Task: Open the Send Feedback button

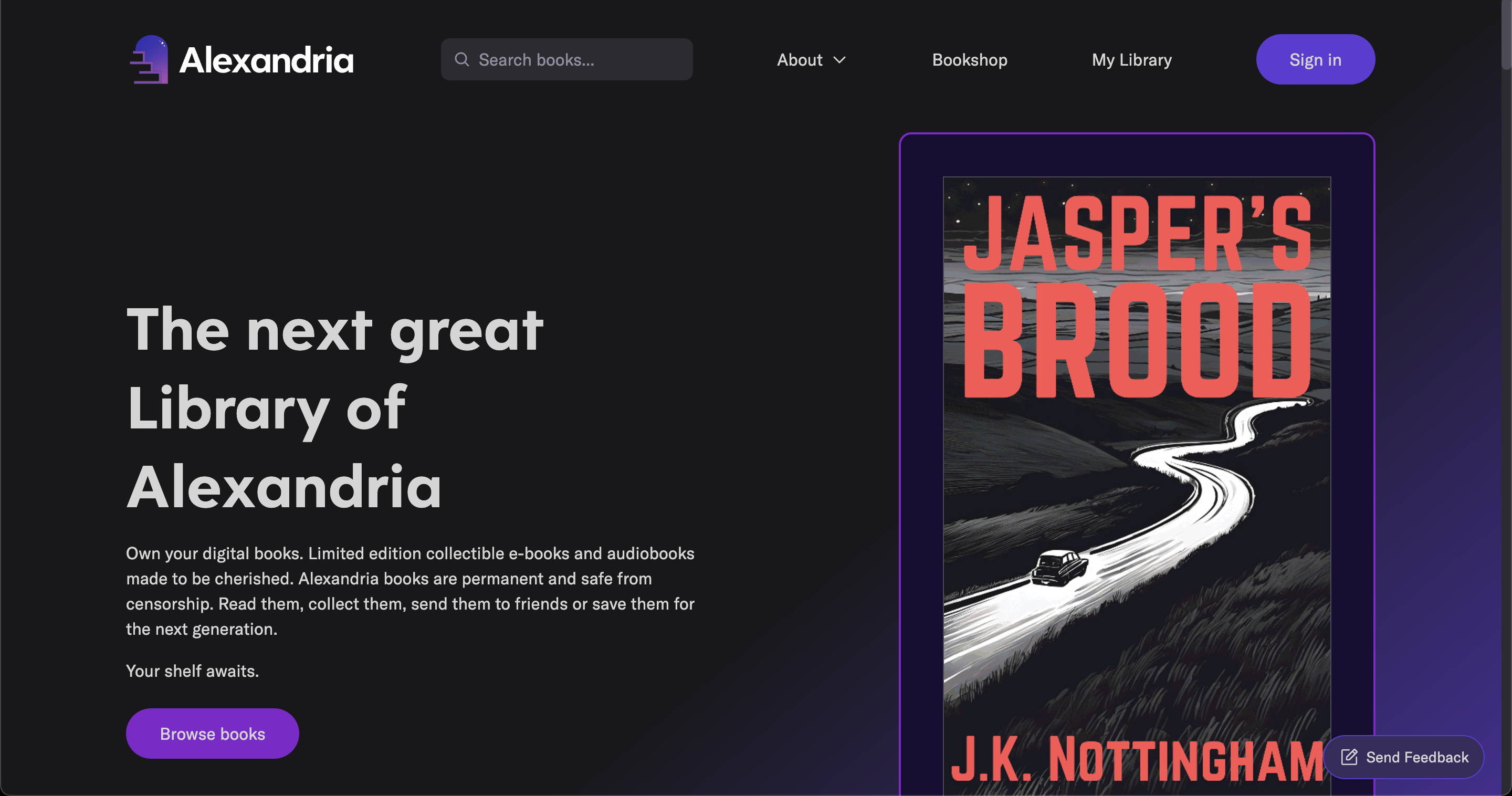Action: click(x=1403, y=757)
